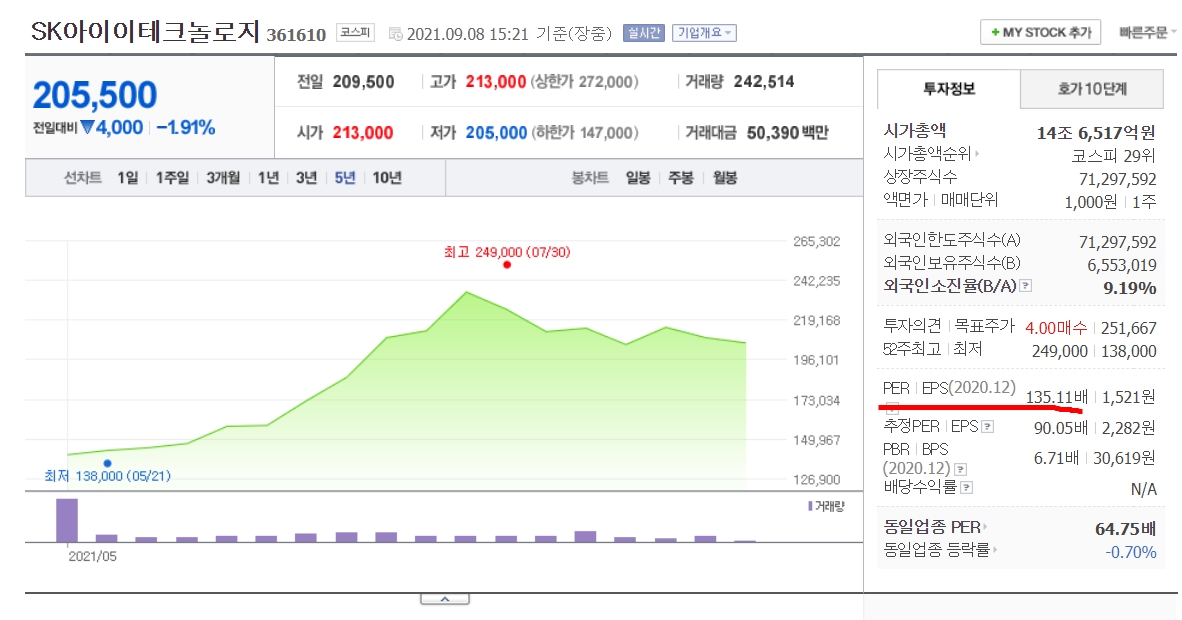Click the 거래량 chart legend
The height and width of the screenshot is (620, 1182).
(x=827, y=506)
